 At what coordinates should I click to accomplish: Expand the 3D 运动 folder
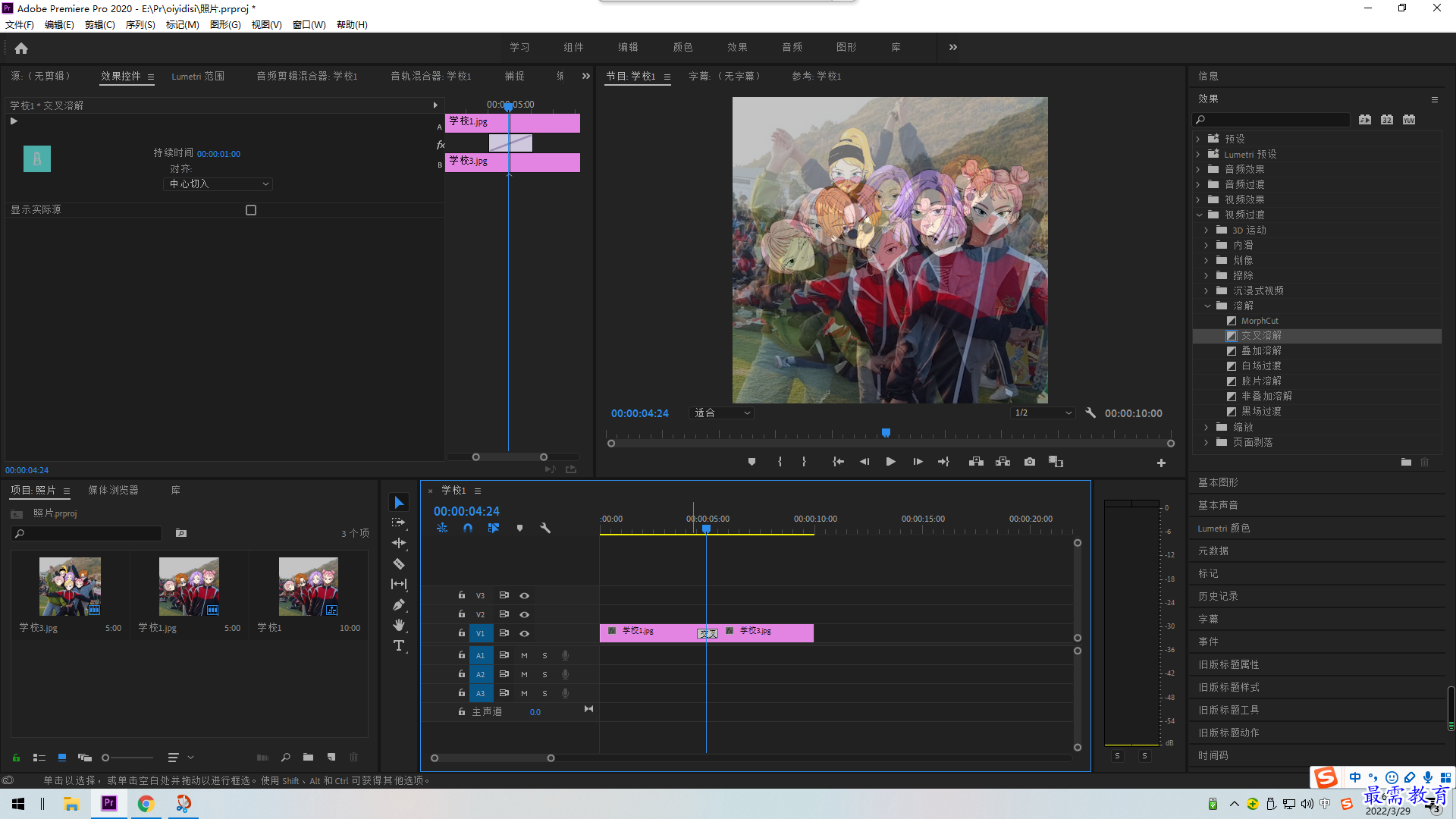tap(1207, 230)
